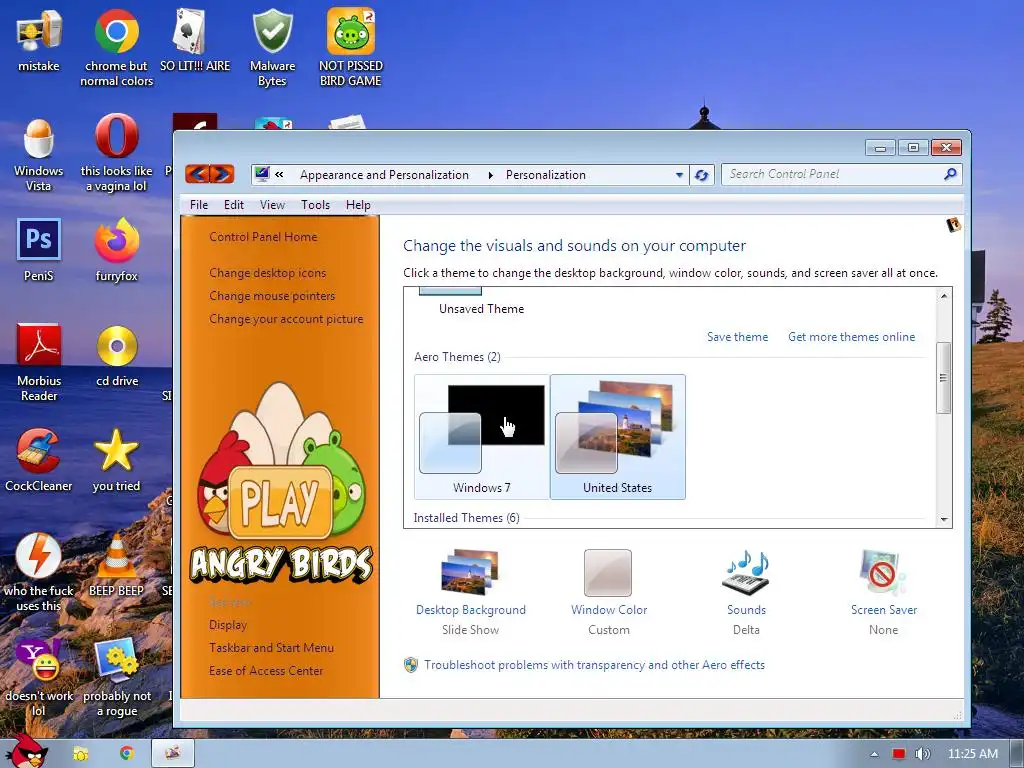1024x768 pixels.
Task: Click the Back navigation arrow
Action: tap(197, 174)
